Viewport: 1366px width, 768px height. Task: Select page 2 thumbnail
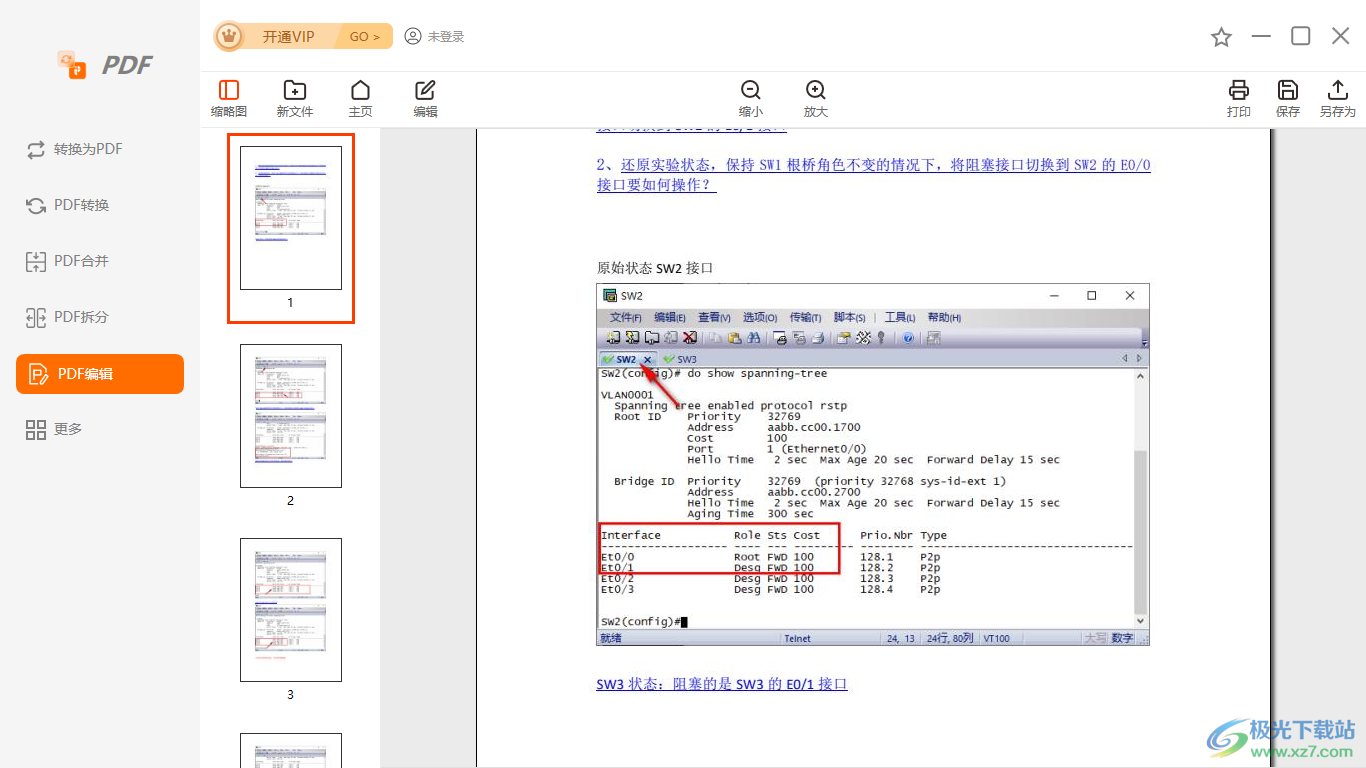point(291,416)
